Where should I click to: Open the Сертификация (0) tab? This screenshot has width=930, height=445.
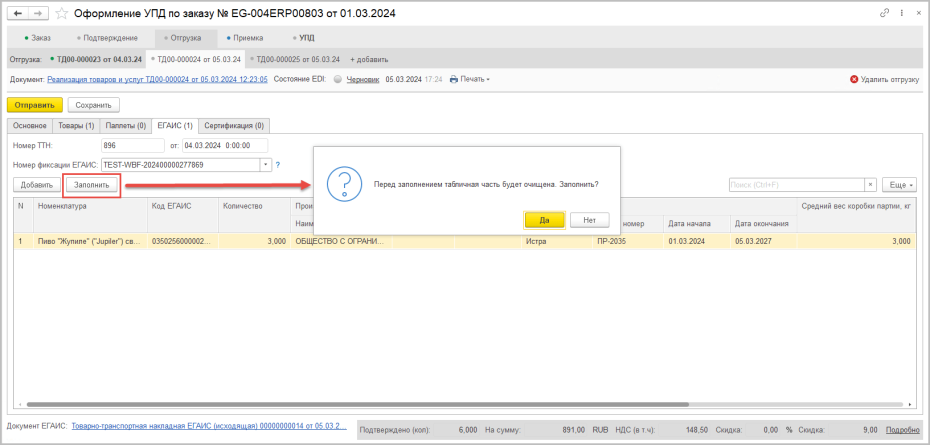click(x=234, y=126)
